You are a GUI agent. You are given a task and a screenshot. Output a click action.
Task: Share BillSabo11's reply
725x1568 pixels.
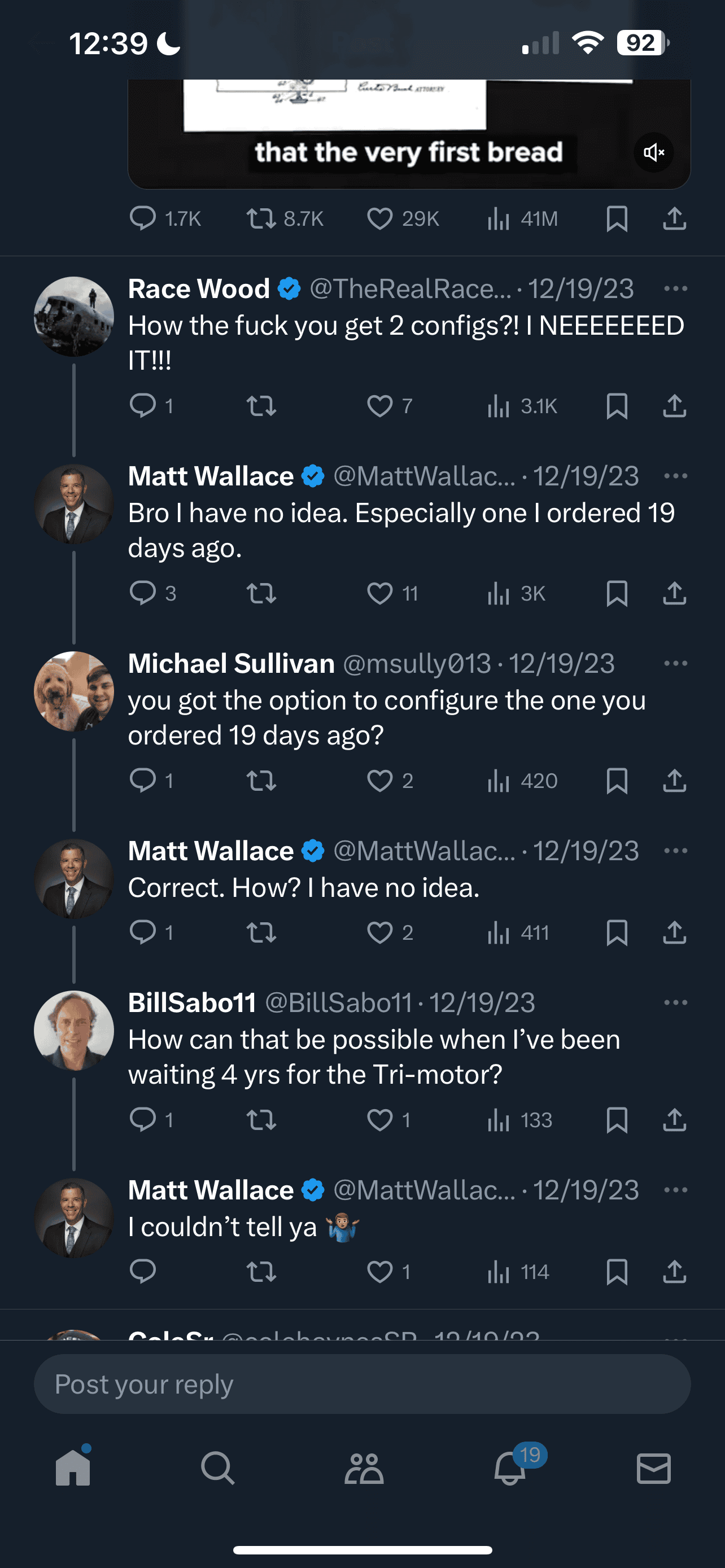[675, 1119]
